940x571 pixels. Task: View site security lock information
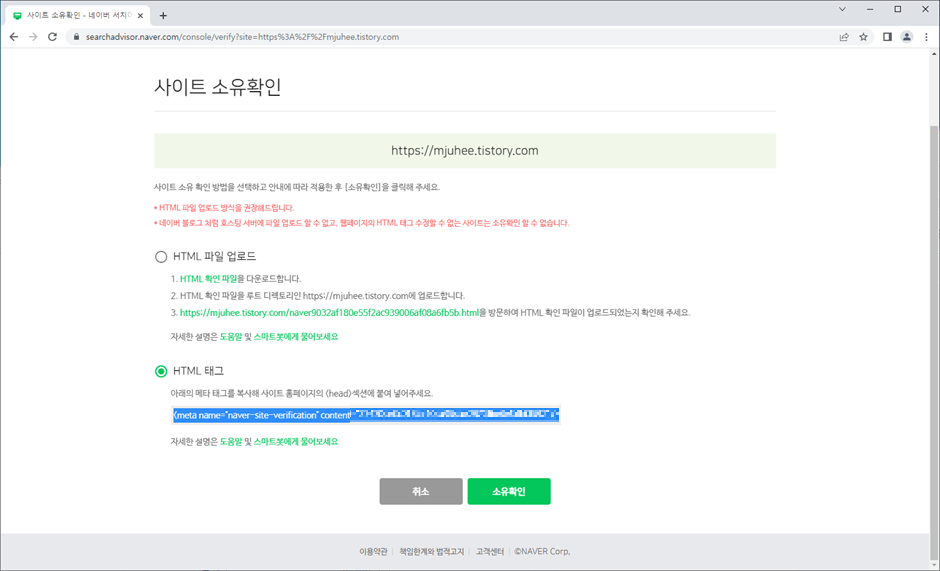76,37
